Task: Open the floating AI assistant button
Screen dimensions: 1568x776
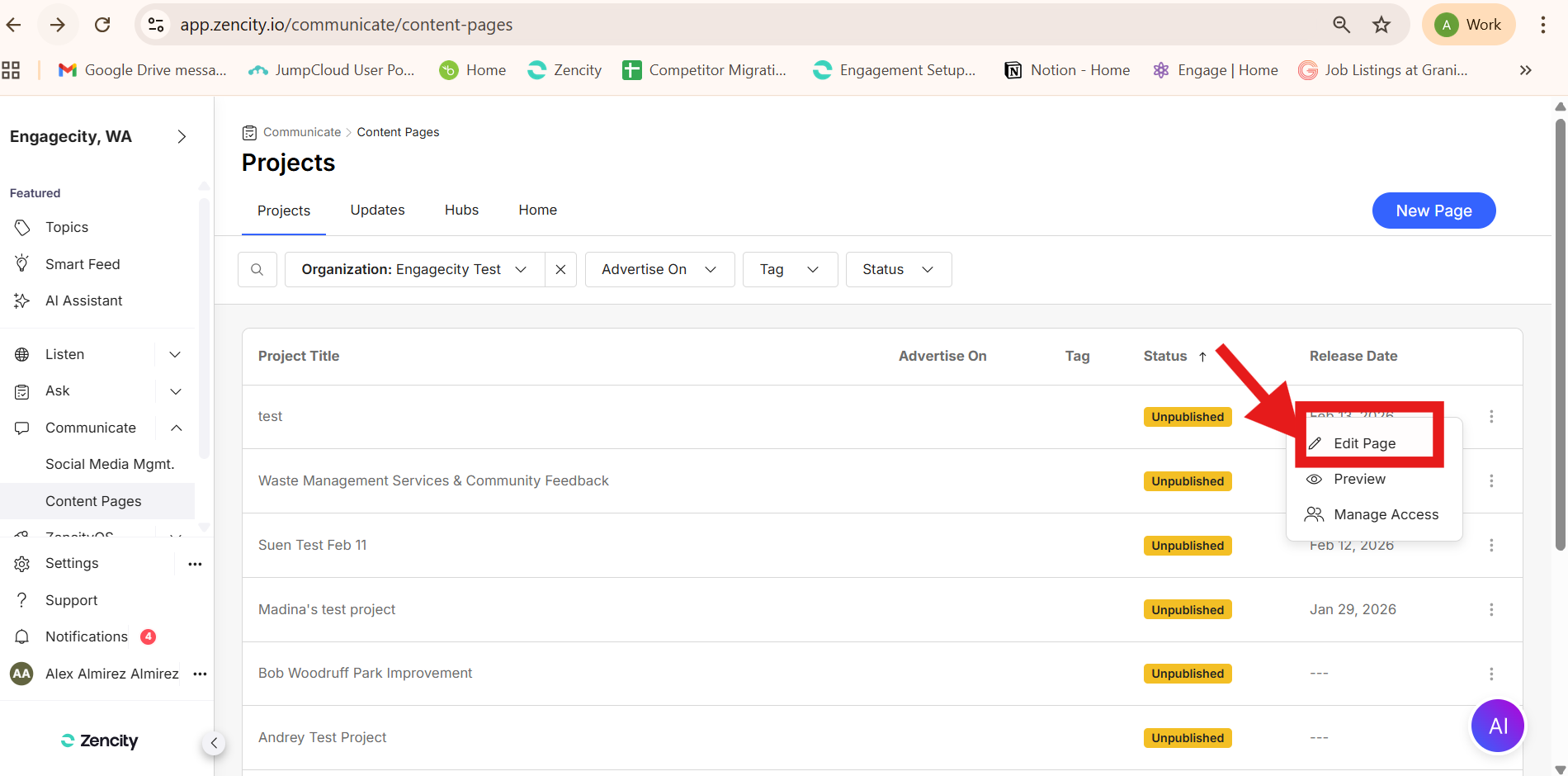Action: 1497,726
